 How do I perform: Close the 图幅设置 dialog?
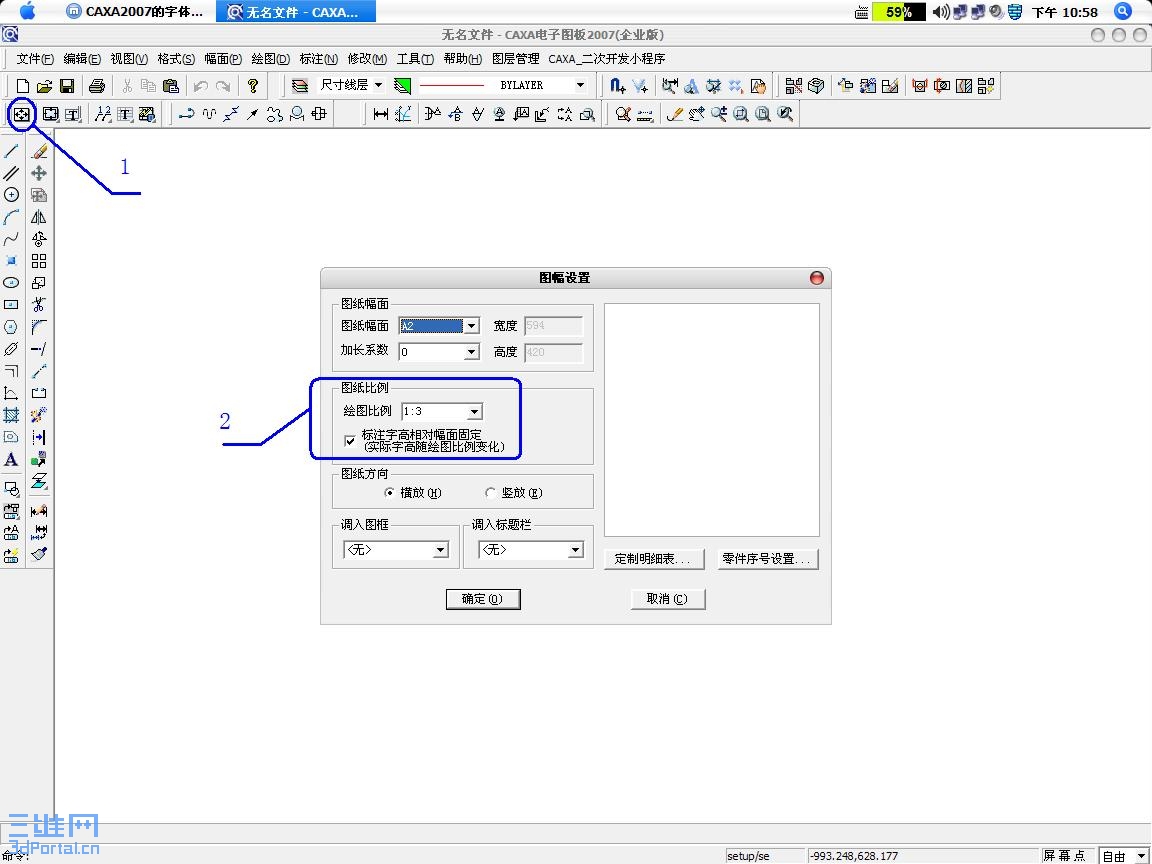tap(816, 278)
